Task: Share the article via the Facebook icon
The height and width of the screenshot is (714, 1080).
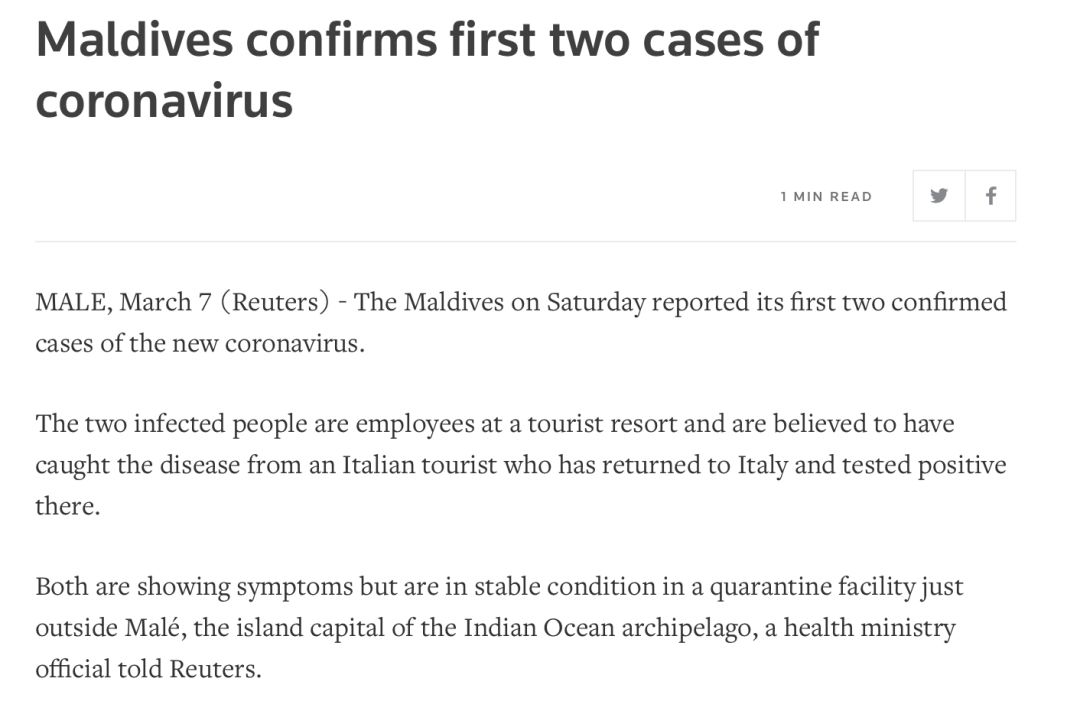Action: [x=990, y=196]
